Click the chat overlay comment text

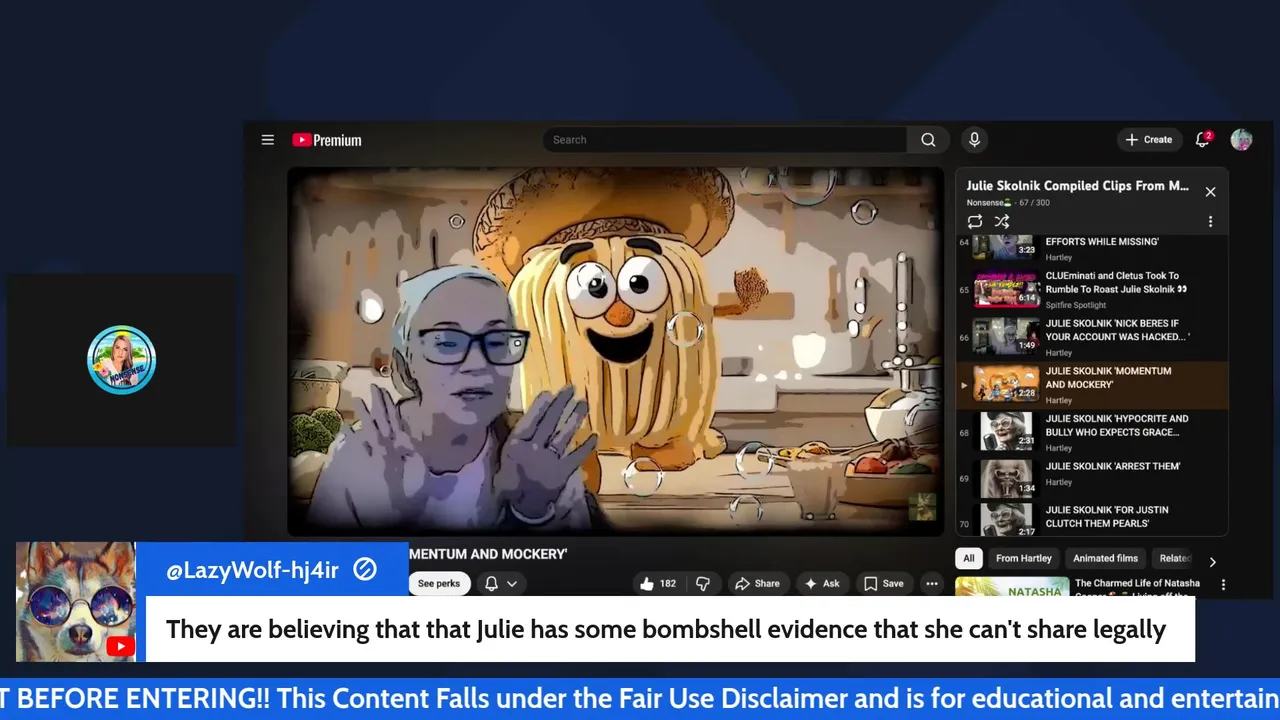(666, 629)
